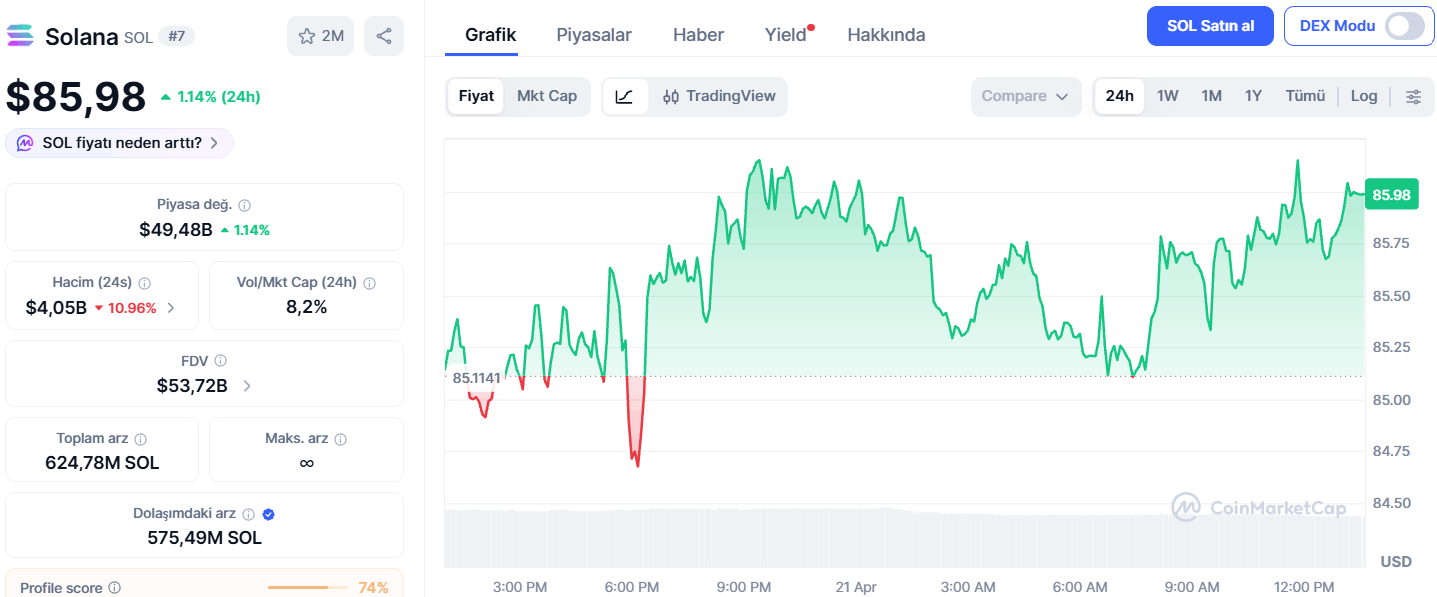Select the 1Y time range
This screenshot has height=597, width=1437.
(x=1253, y=96)
